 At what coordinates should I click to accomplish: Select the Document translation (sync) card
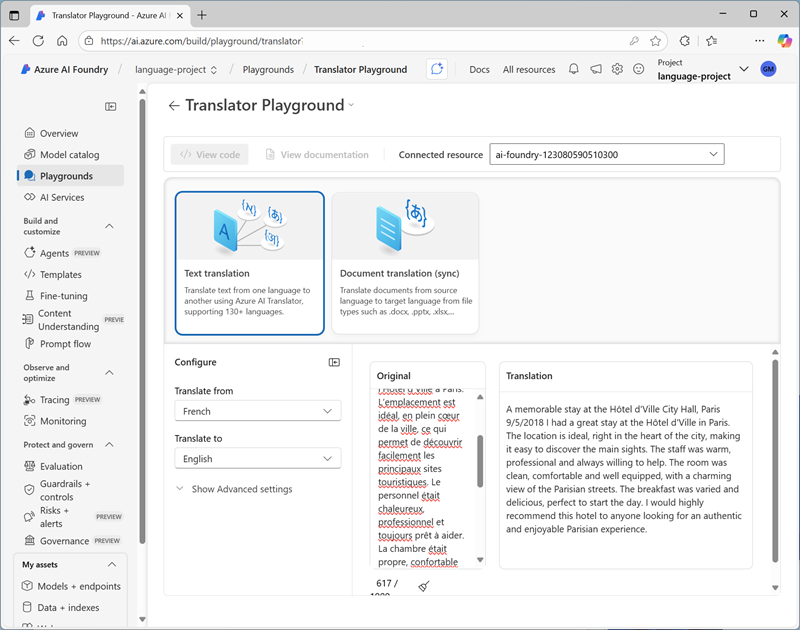(405, 262)
